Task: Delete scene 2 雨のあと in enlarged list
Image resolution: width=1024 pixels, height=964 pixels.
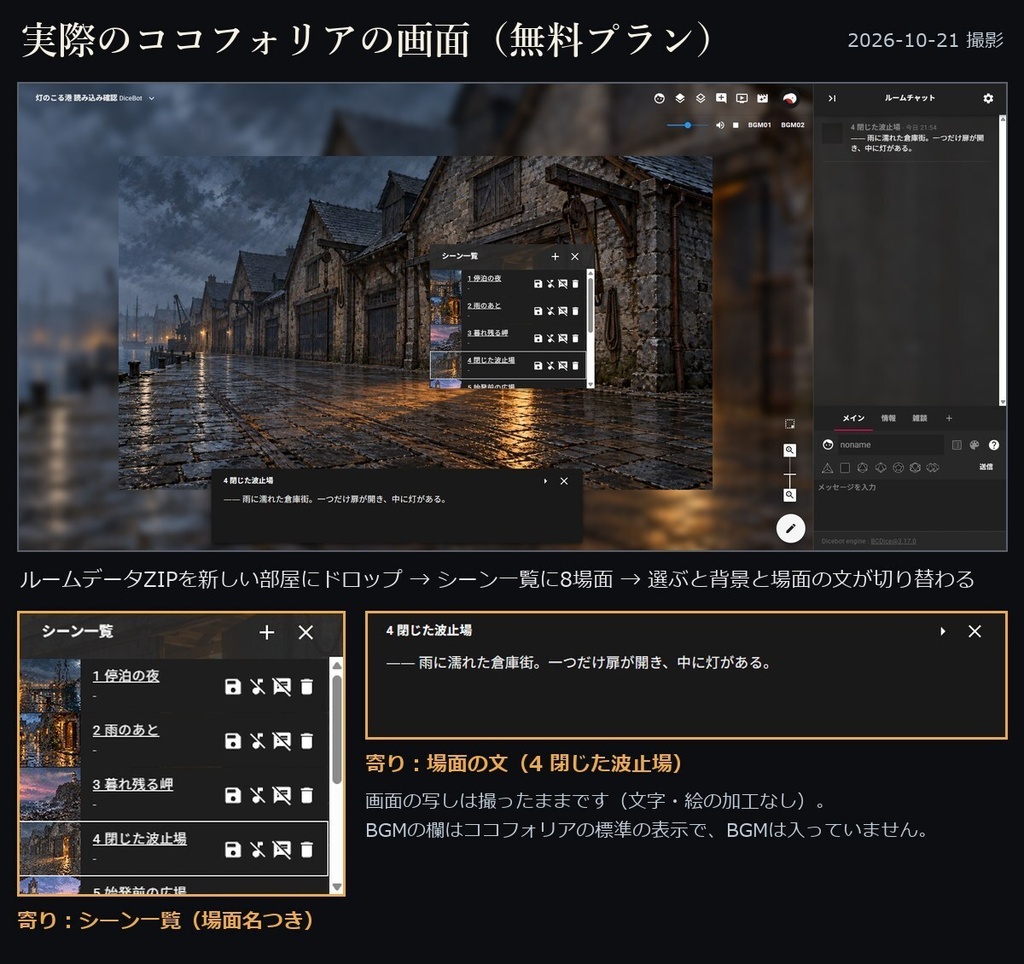Action: pyautogui.click(x=306, y=741)
